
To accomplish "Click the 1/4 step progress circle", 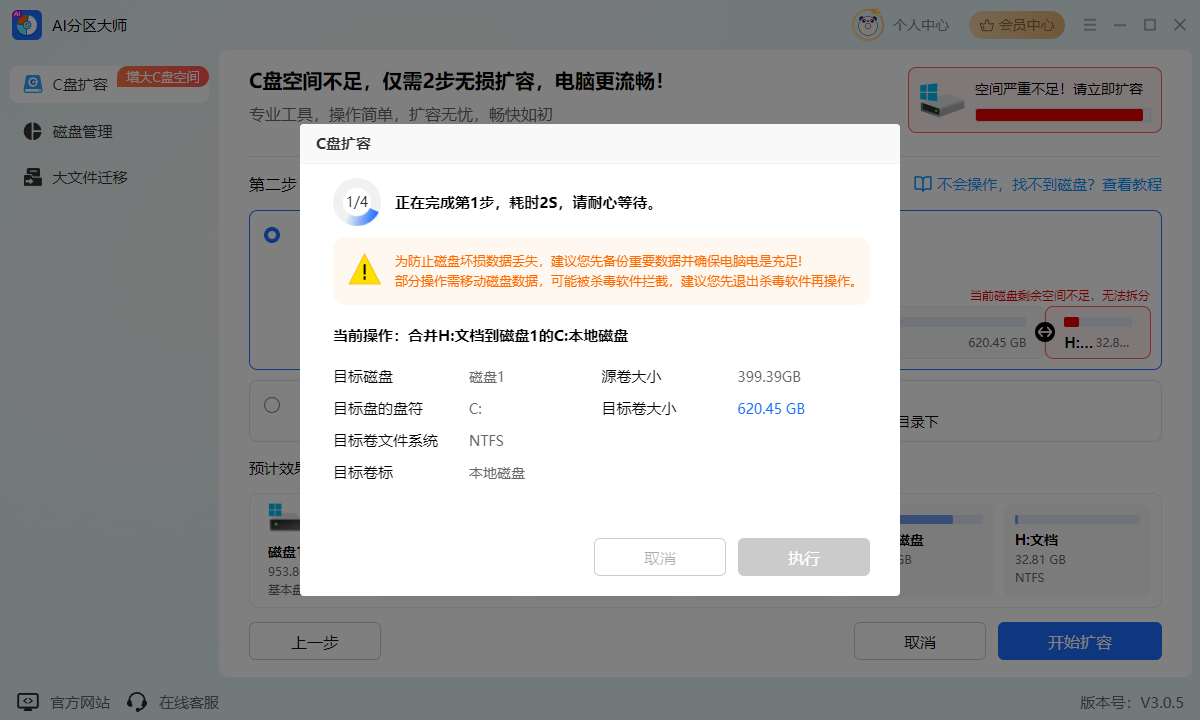I will tap(357, 202).
